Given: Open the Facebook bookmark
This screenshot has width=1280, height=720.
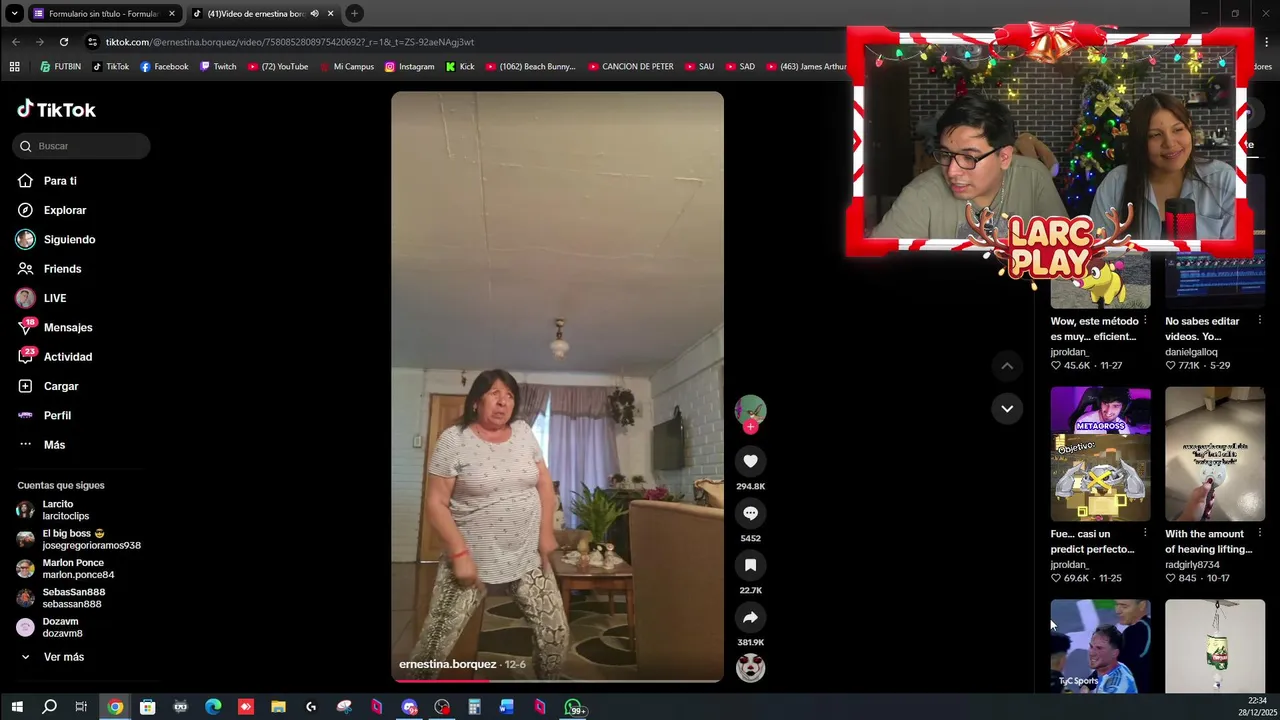Looking at the screenshot, I should point(164,67).
